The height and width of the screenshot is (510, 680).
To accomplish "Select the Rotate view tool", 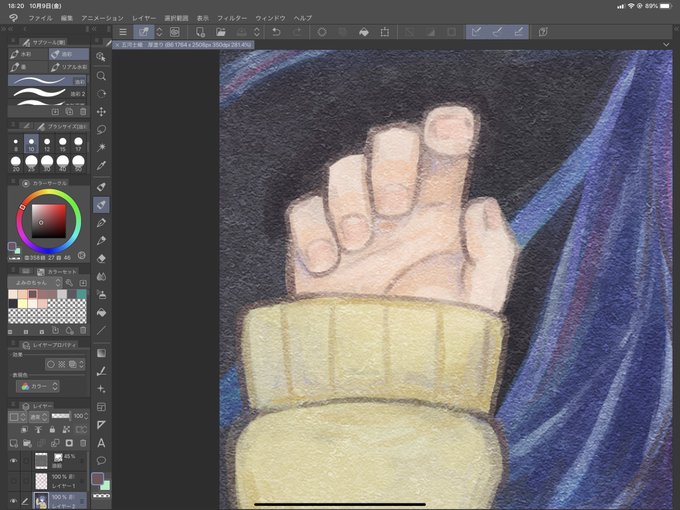I will pyautogui.click(x=101, y=94).
